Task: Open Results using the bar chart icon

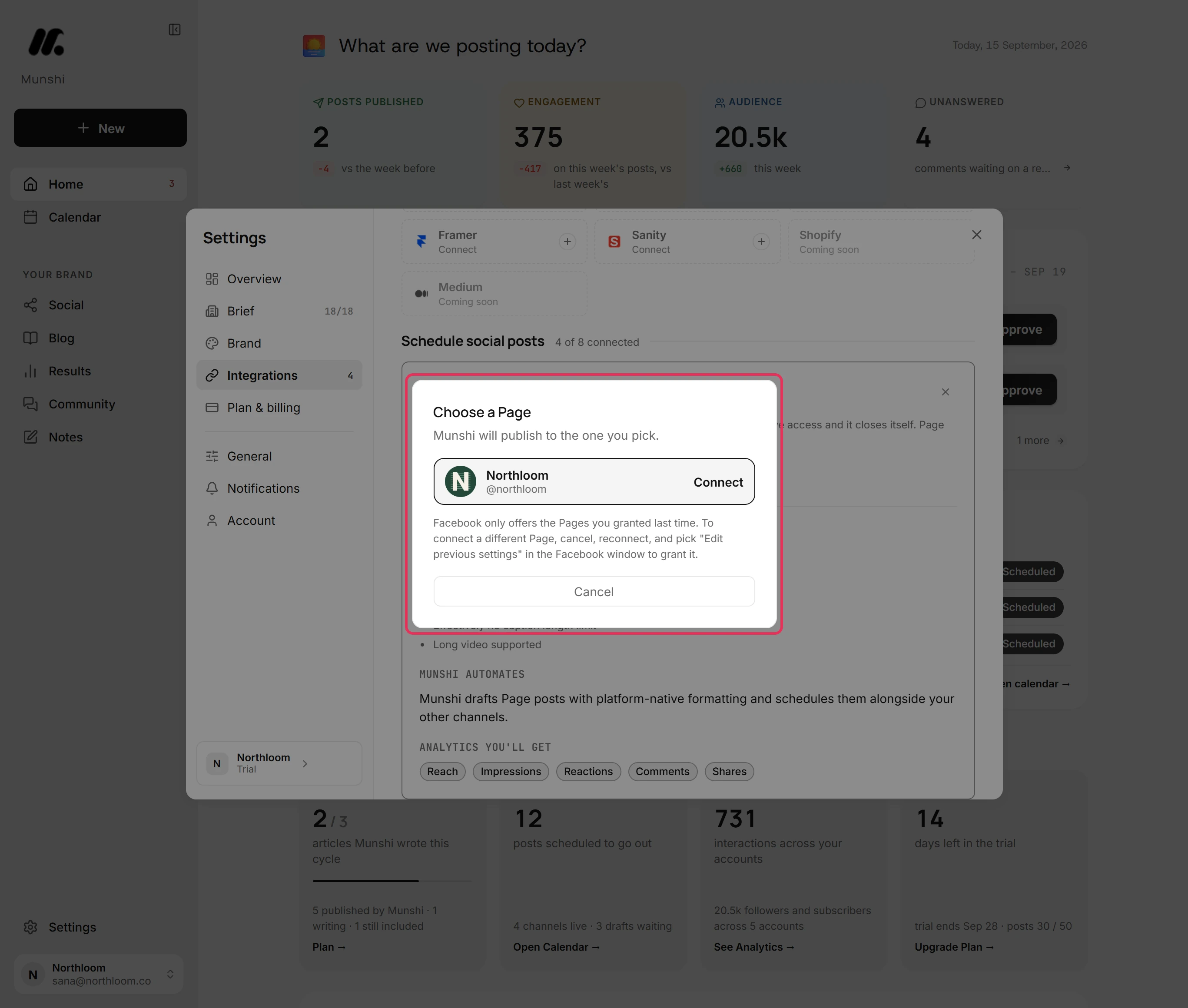Action: point(30,371)
